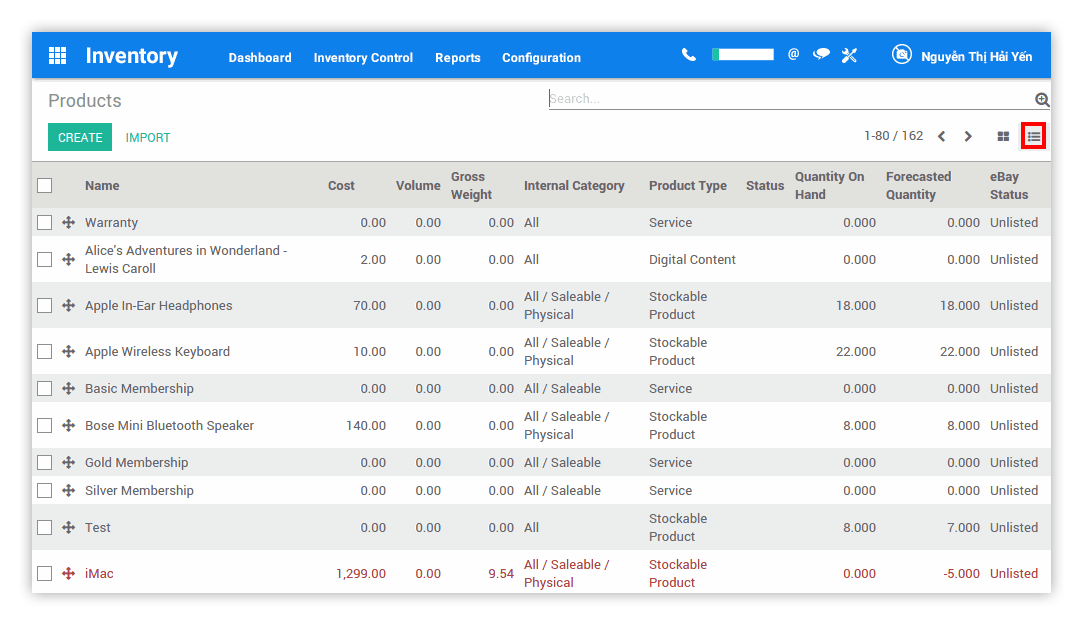This screenshot has width=1083, height=625.
Task: Click the user avatar icon
Action: (902, 55)
